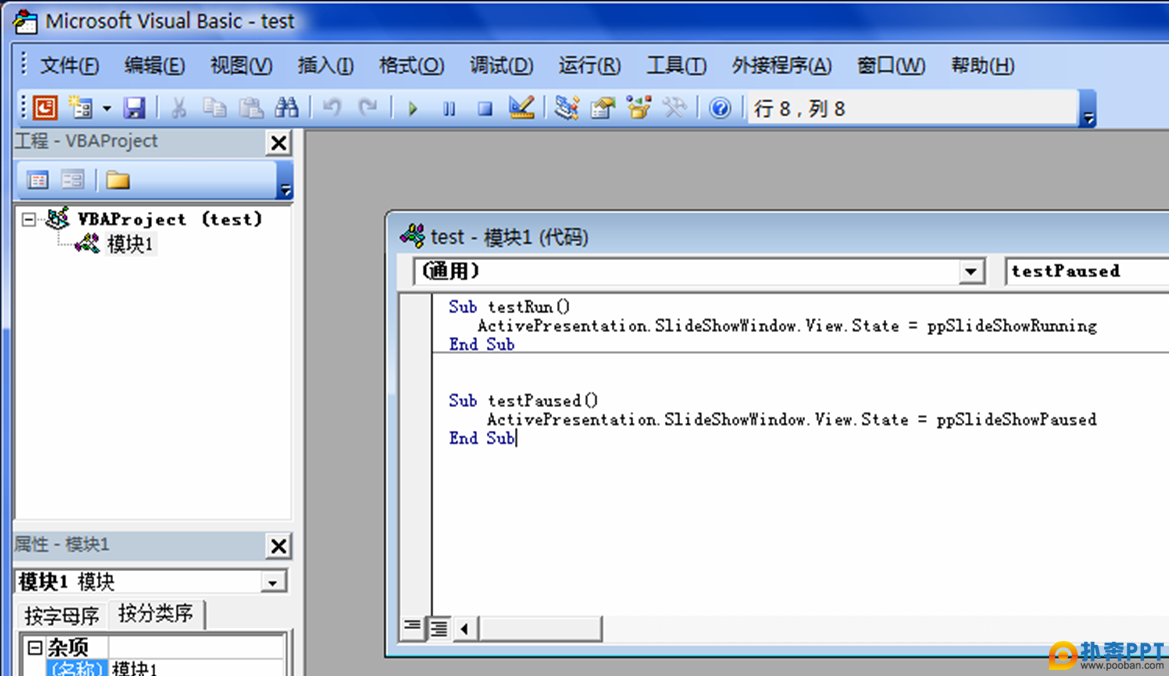
Task: Open the standard toolbar options arrow
Action: point(1088,109)
